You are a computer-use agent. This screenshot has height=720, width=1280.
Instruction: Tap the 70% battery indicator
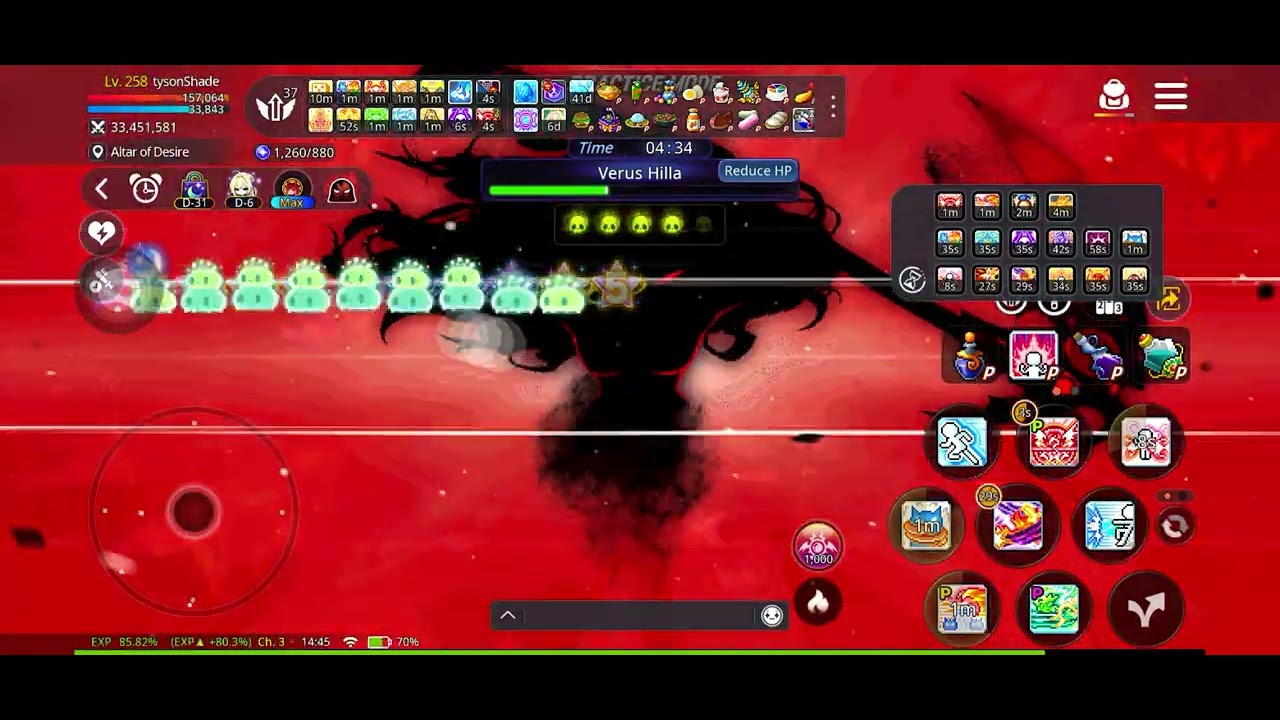point(394,642)
